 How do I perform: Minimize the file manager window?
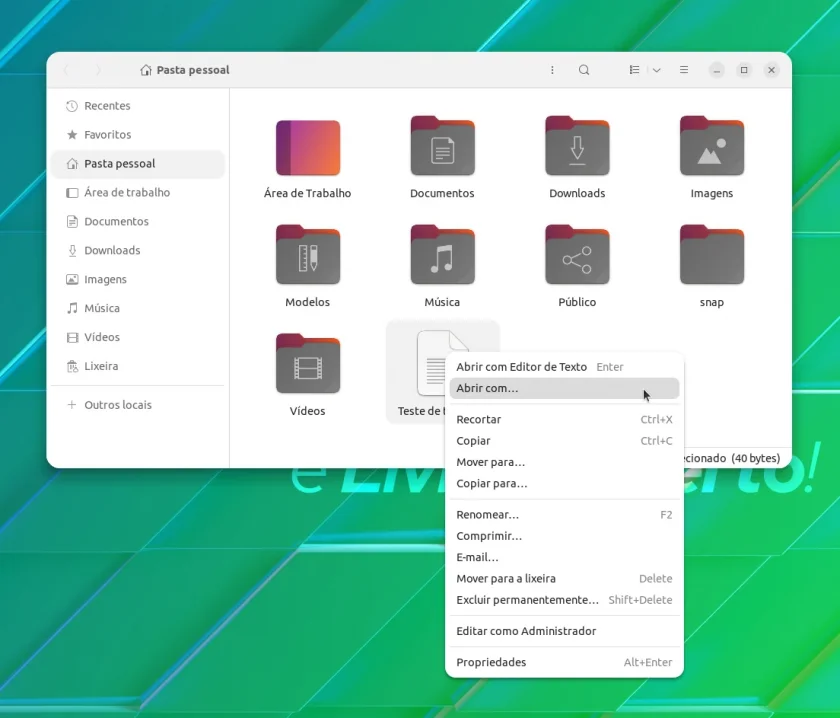717,70
